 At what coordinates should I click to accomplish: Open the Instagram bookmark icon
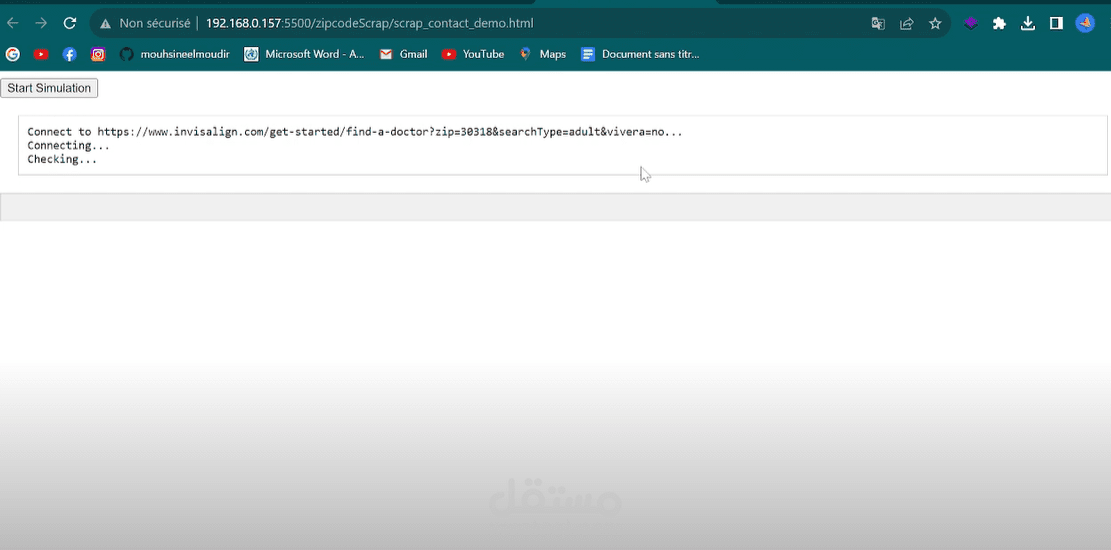(98, 54)
